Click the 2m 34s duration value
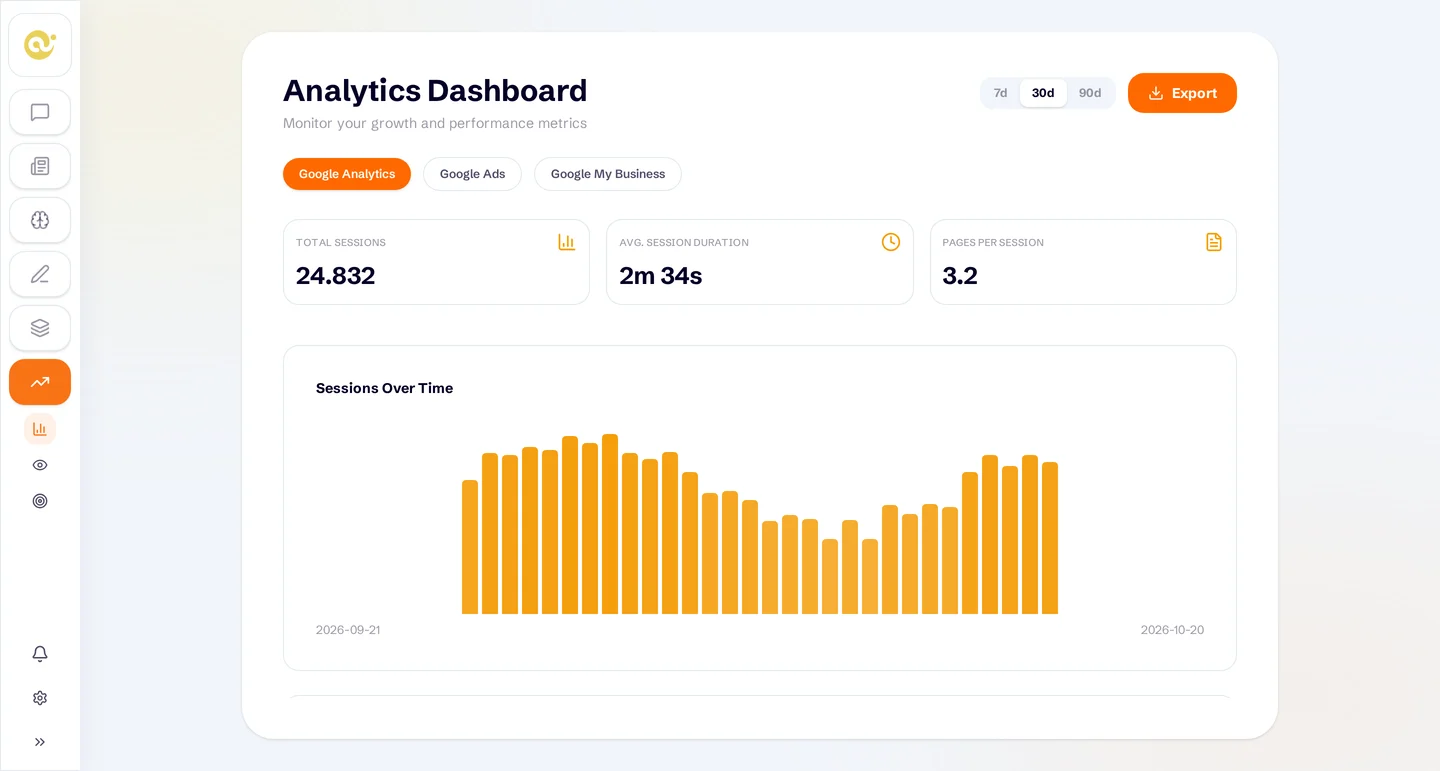Screen dimensions: 1440x771 tap(661, 276)
